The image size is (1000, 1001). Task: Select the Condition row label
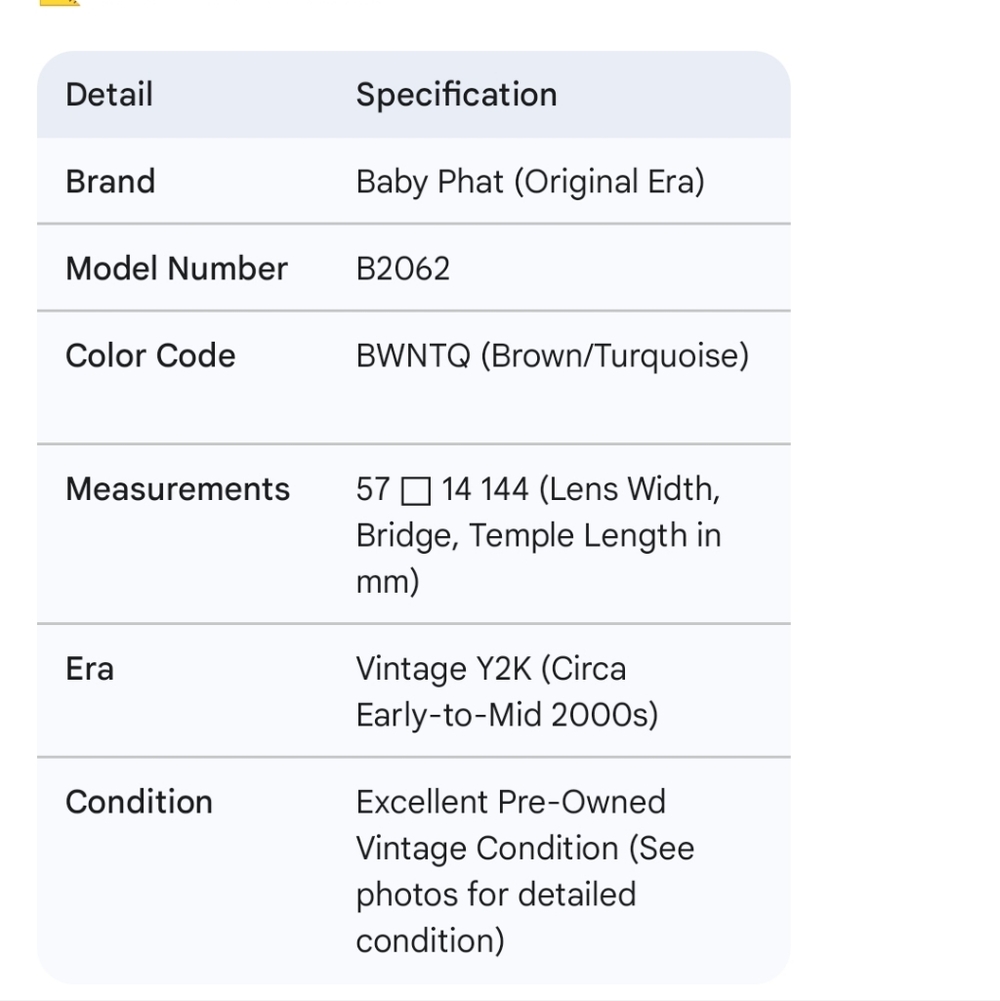coord(139,802)
